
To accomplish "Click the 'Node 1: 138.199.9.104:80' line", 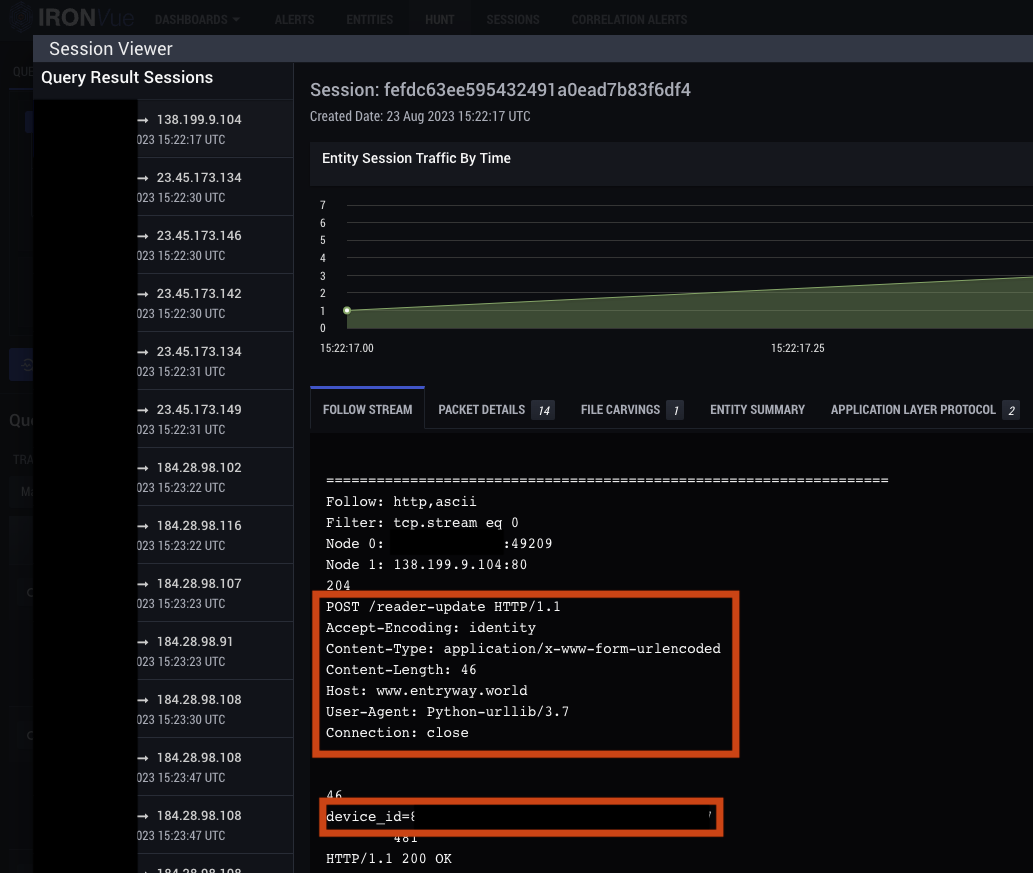I will pos(426,565).
